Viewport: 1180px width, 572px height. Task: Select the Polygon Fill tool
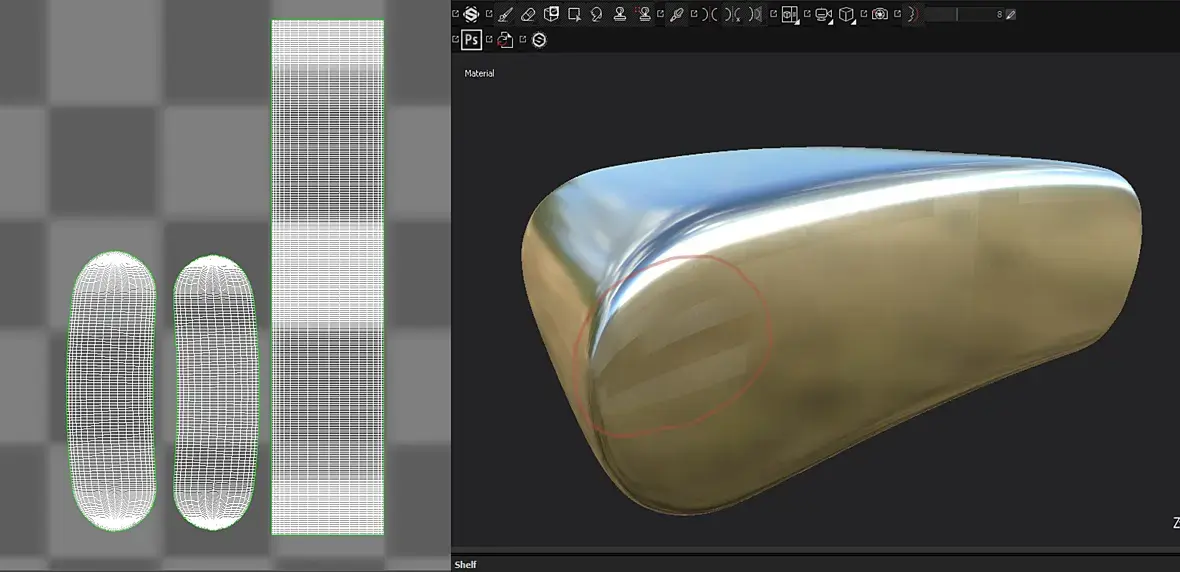574,14
